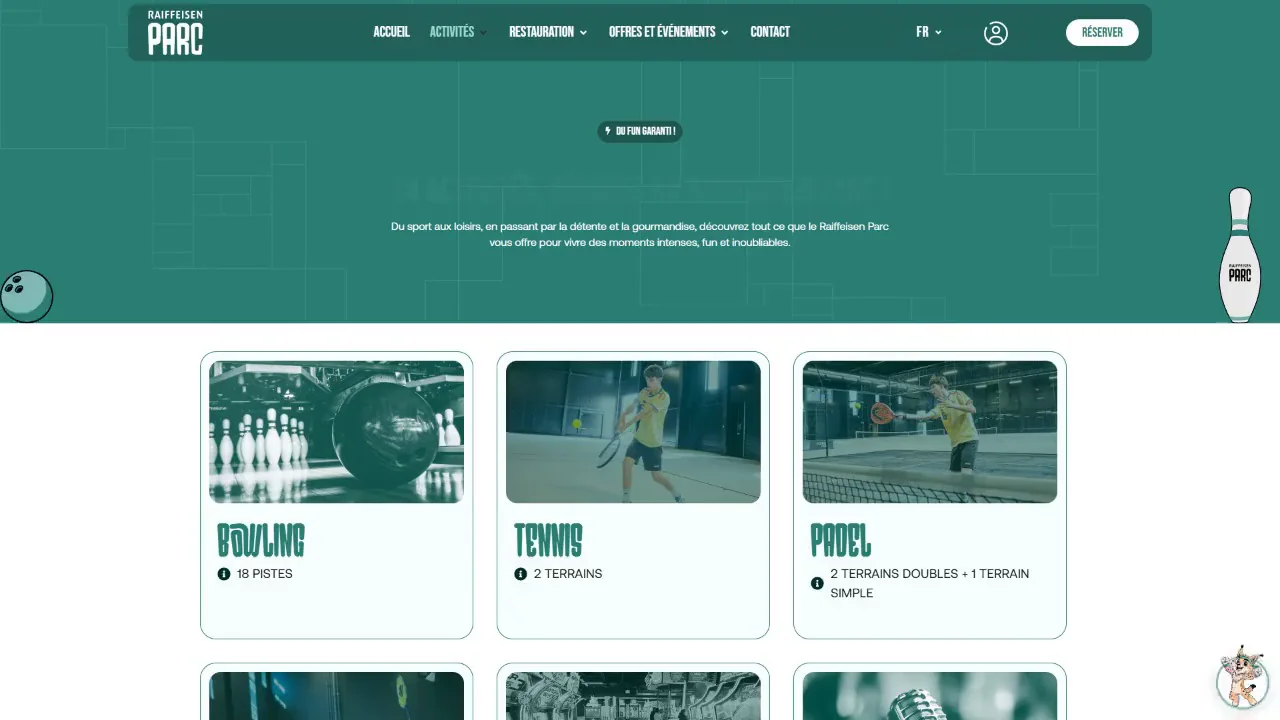Expand the Restauration dropdown

point(548,32)
